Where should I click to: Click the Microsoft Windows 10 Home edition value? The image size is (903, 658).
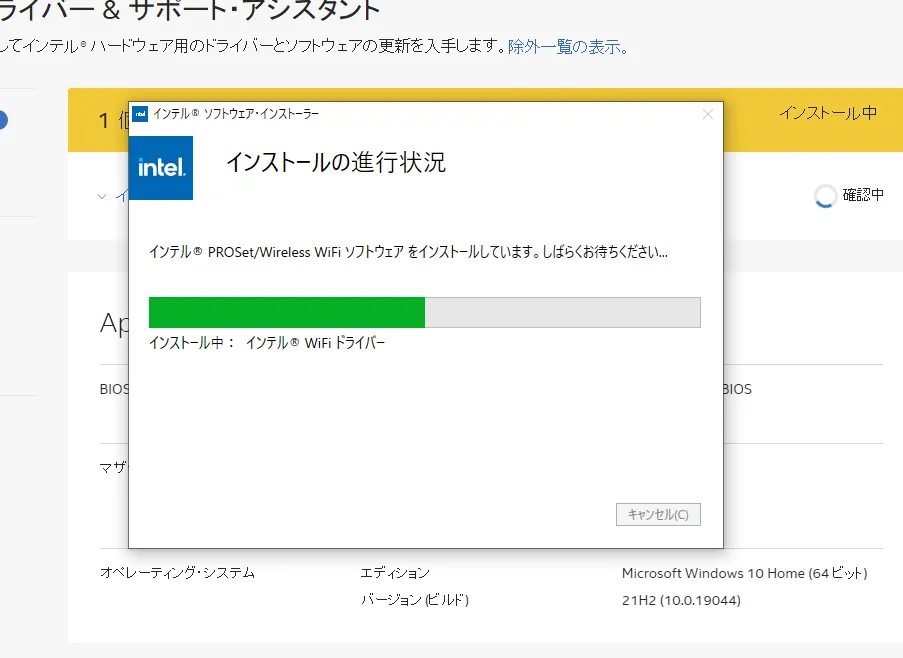coord(745,573)
